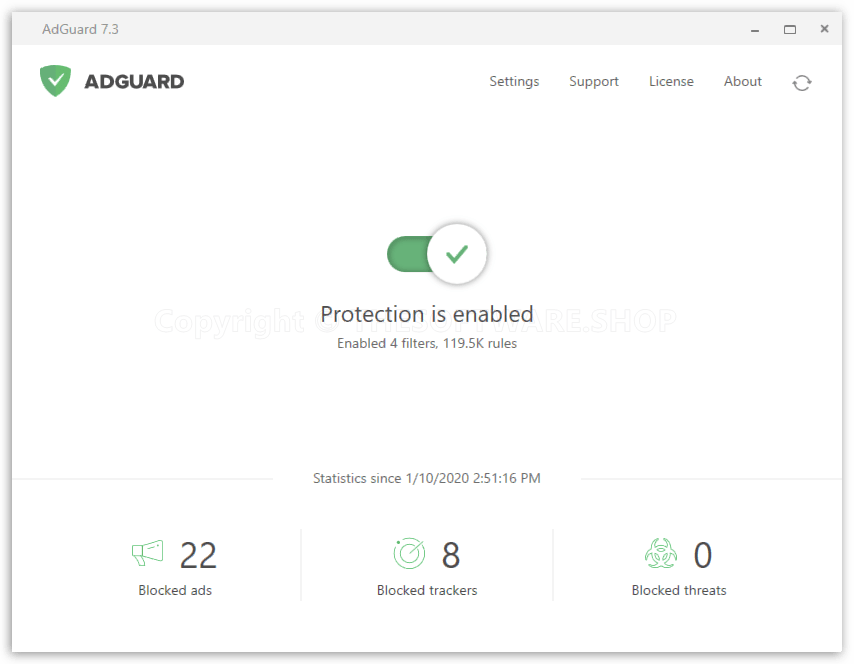Screen dimensions: 854x664
Task: Click the blocked ads count 22
Action: pyautogui.click(x=198, y=555)
